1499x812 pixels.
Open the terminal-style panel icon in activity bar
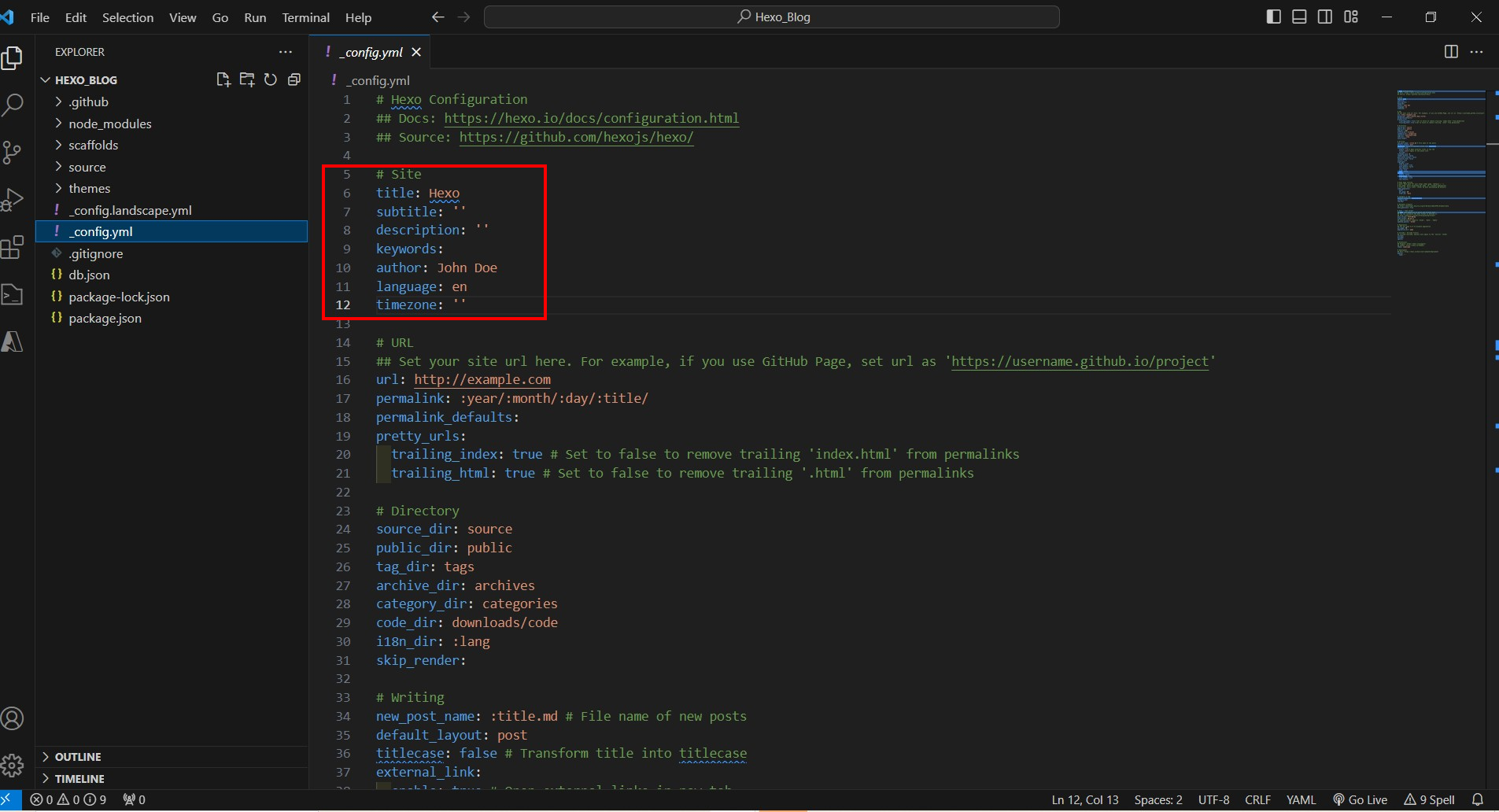point(13,294)
